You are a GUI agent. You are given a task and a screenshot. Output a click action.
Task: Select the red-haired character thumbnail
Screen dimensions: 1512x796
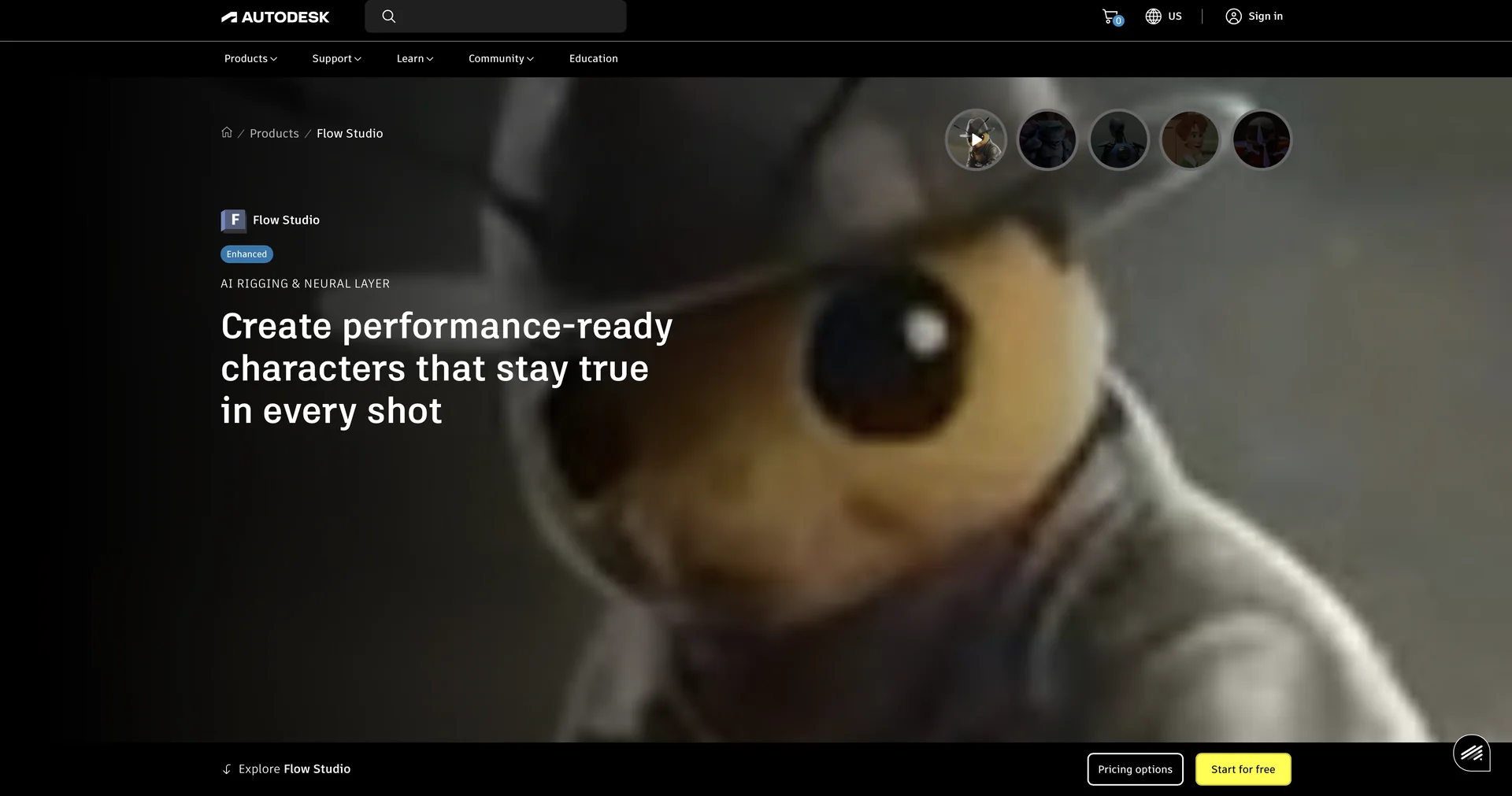[x=1190, y=139]
